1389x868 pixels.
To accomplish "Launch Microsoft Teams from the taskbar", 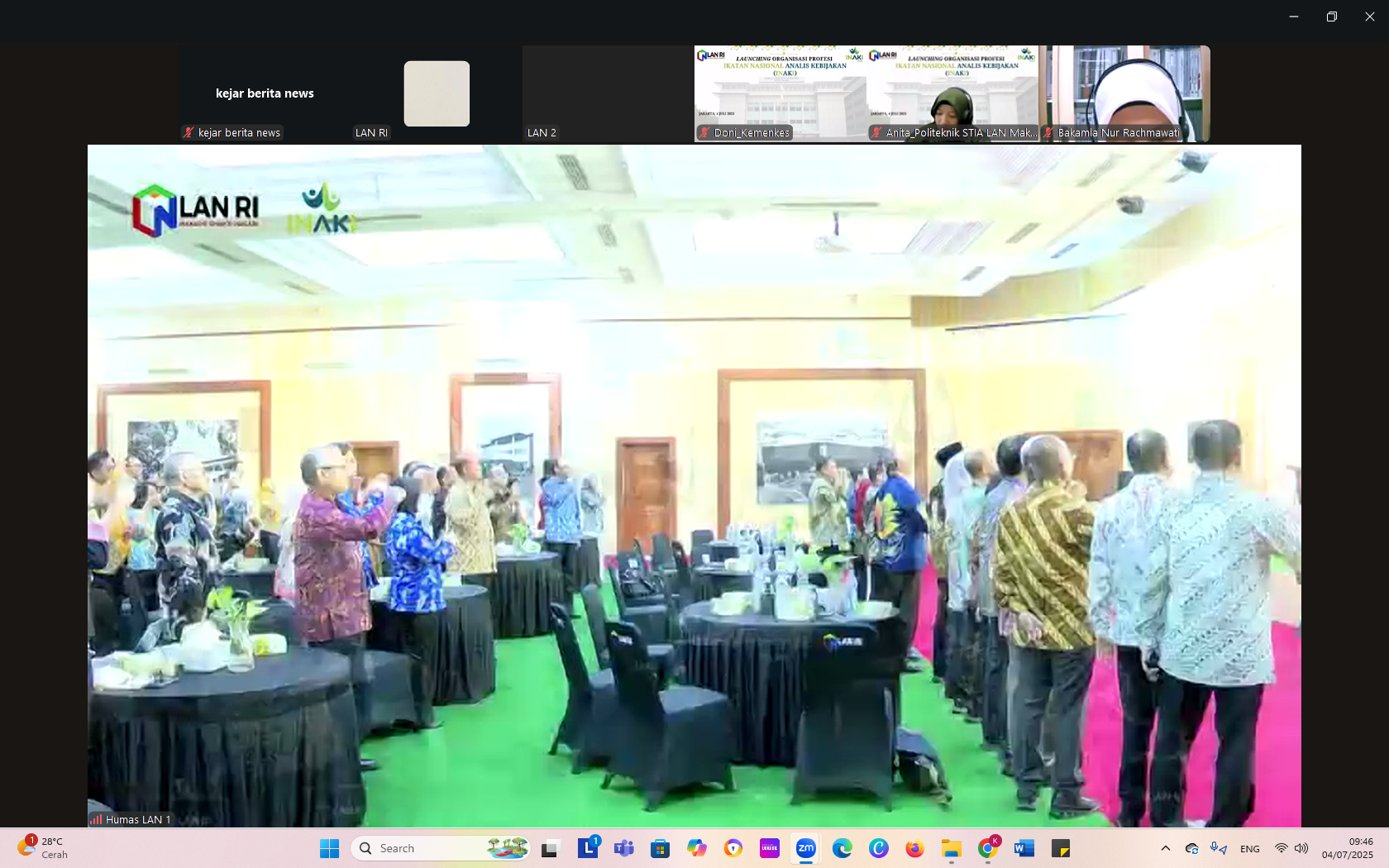I will pyautogui.click(x=624, y=848).
